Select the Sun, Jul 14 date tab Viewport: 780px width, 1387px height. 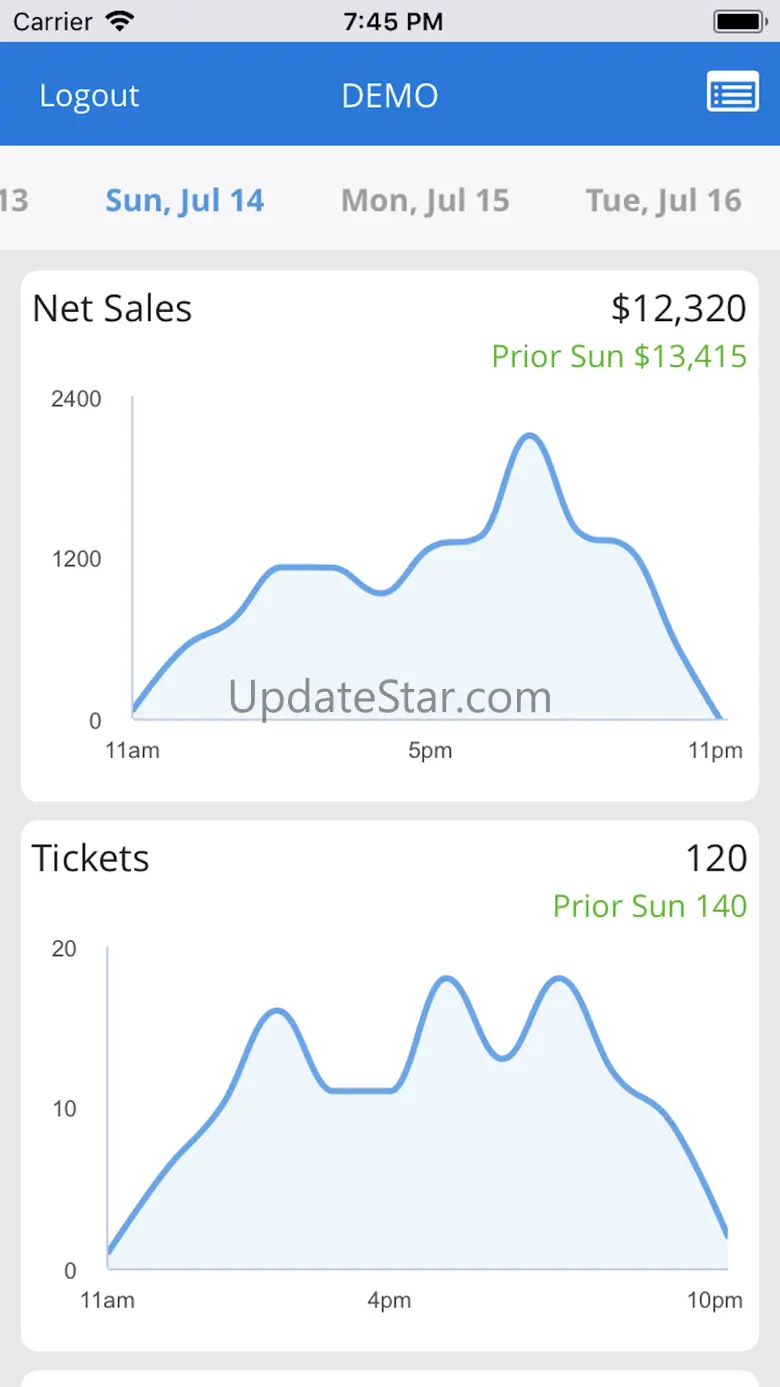185,200
